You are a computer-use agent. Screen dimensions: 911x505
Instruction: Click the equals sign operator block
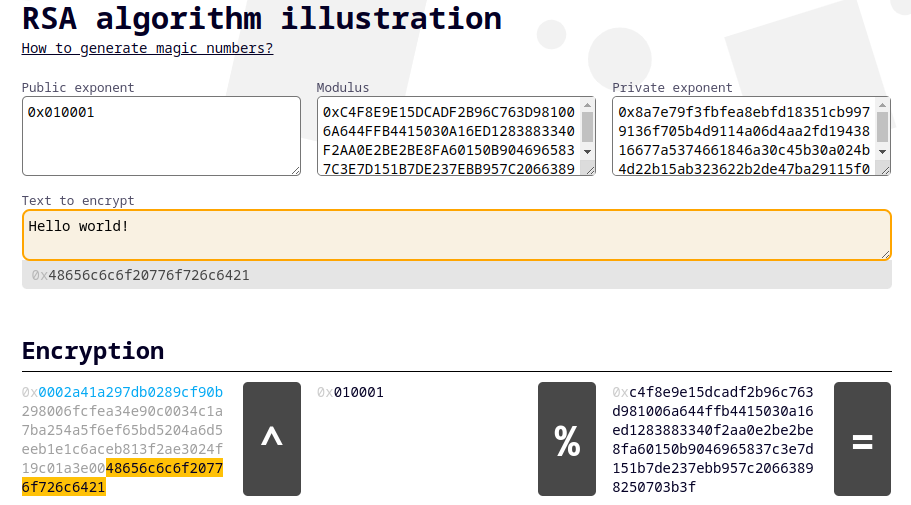[862, 439]
